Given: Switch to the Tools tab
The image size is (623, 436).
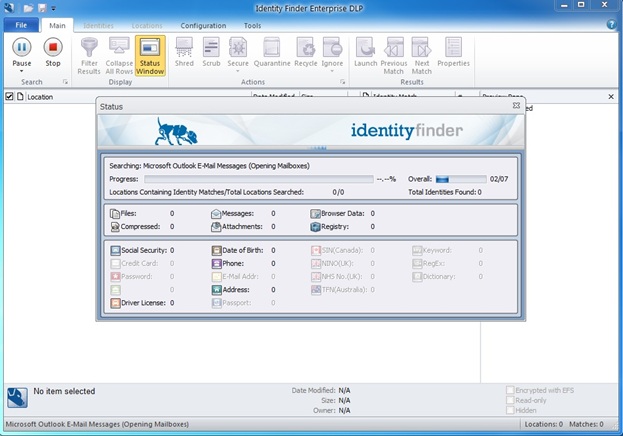Looking at the screenshot, I should click(x=252, y=25).
